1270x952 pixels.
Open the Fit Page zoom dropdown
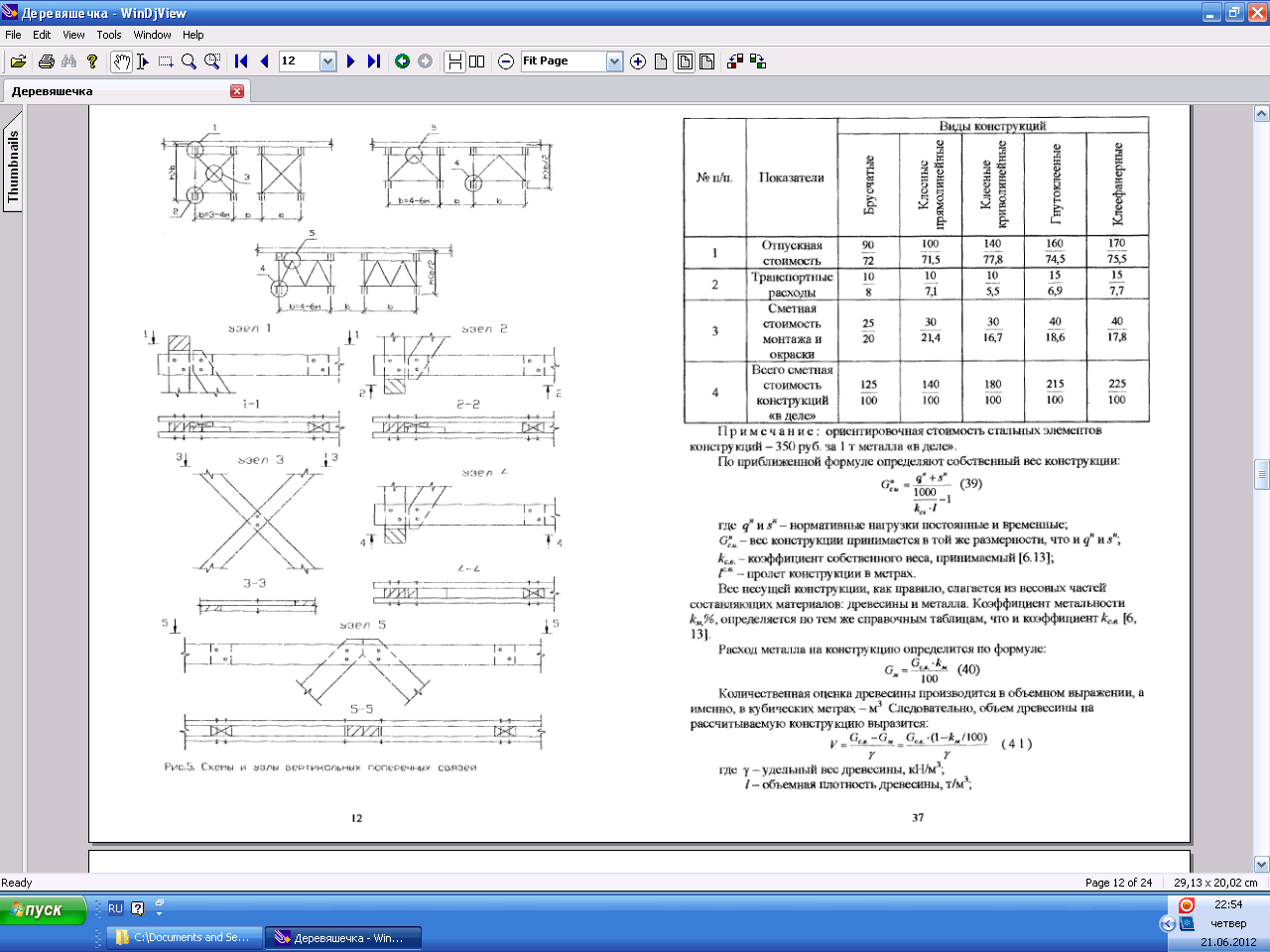point(614,61)
